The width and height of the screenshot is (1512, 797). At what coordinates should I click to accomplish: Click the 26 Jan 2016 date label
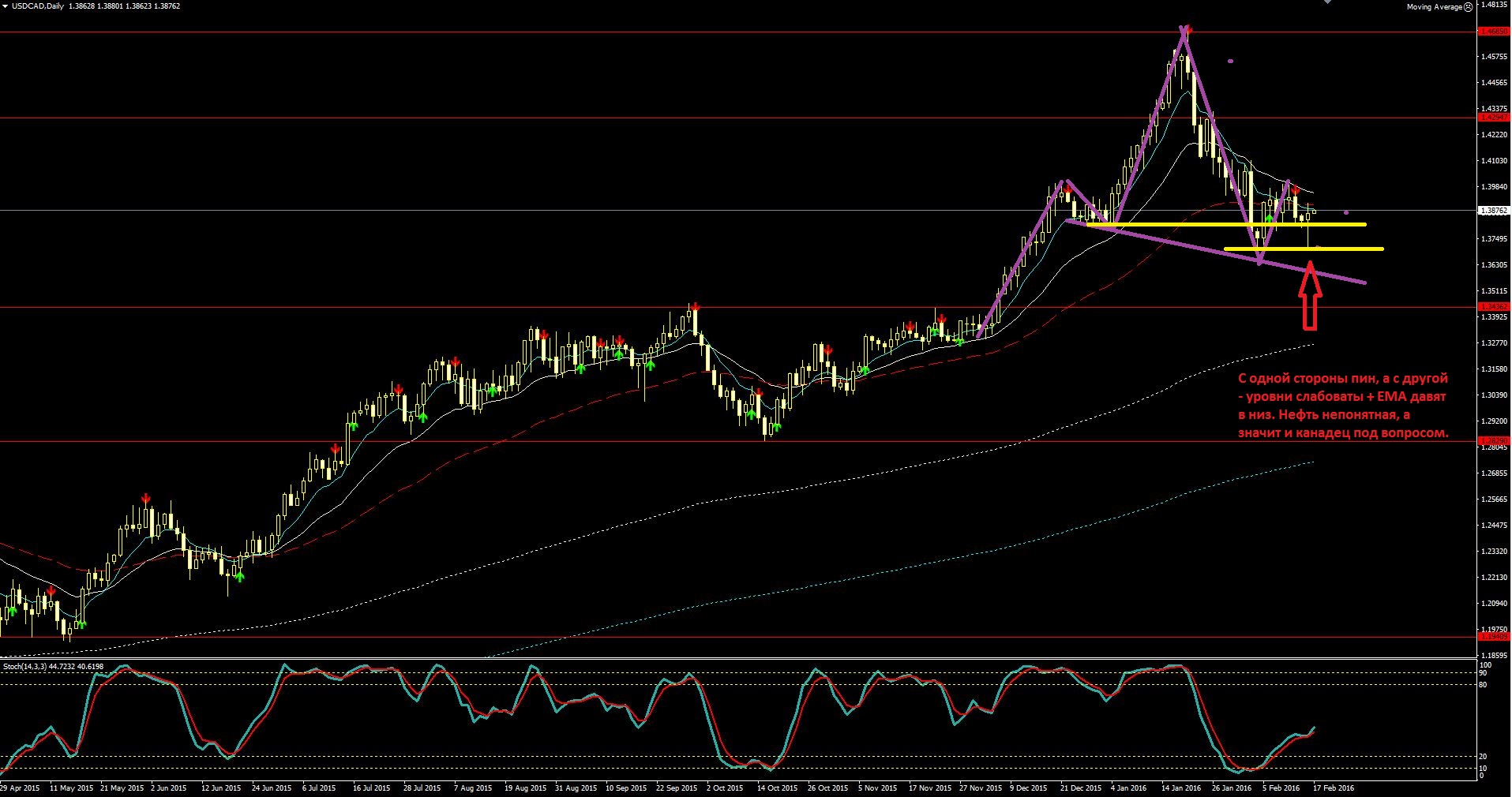pos(1232,788)
